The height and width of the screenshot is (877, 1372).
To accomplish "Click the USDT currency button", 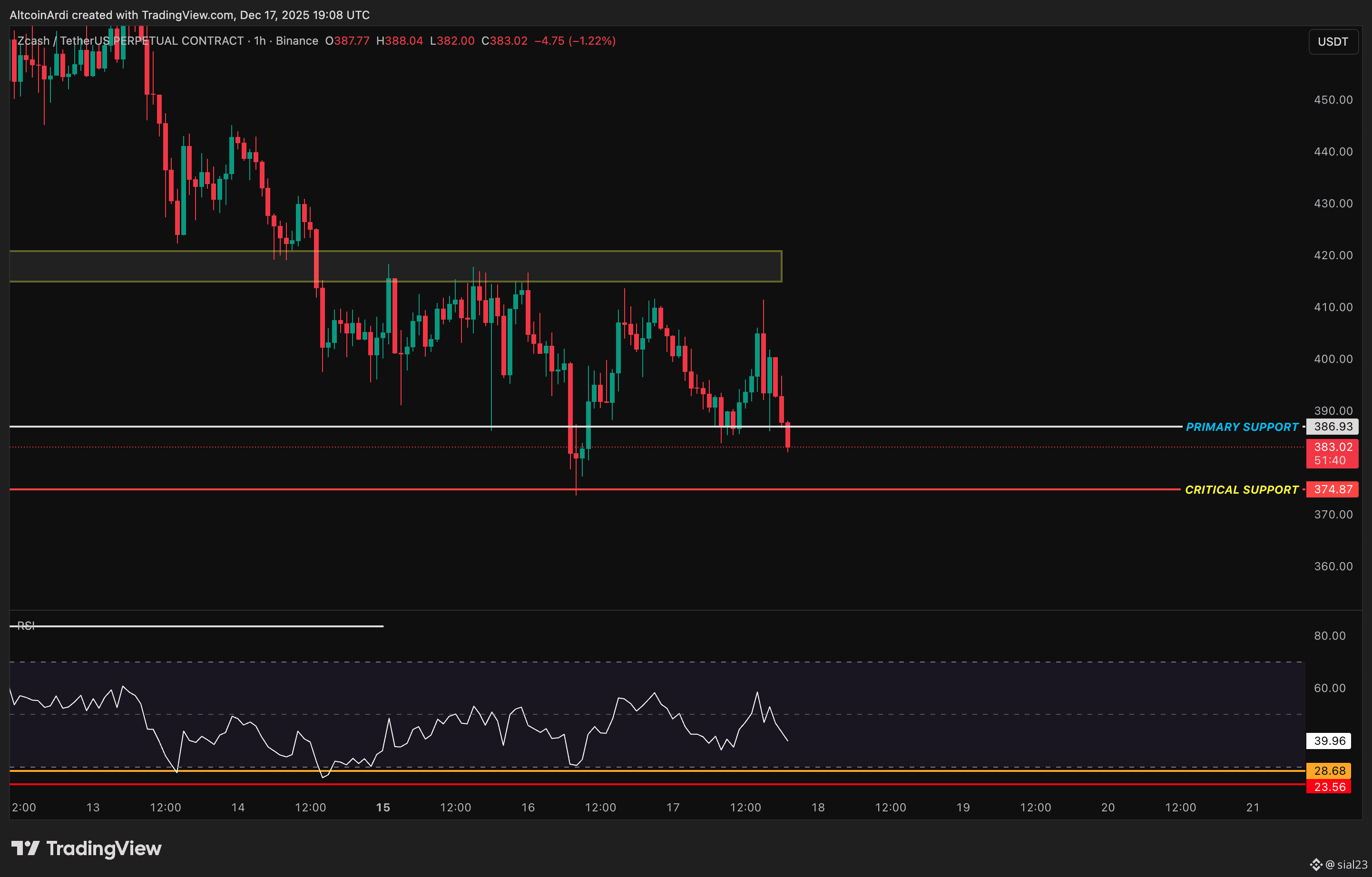I will [1333, 41].
